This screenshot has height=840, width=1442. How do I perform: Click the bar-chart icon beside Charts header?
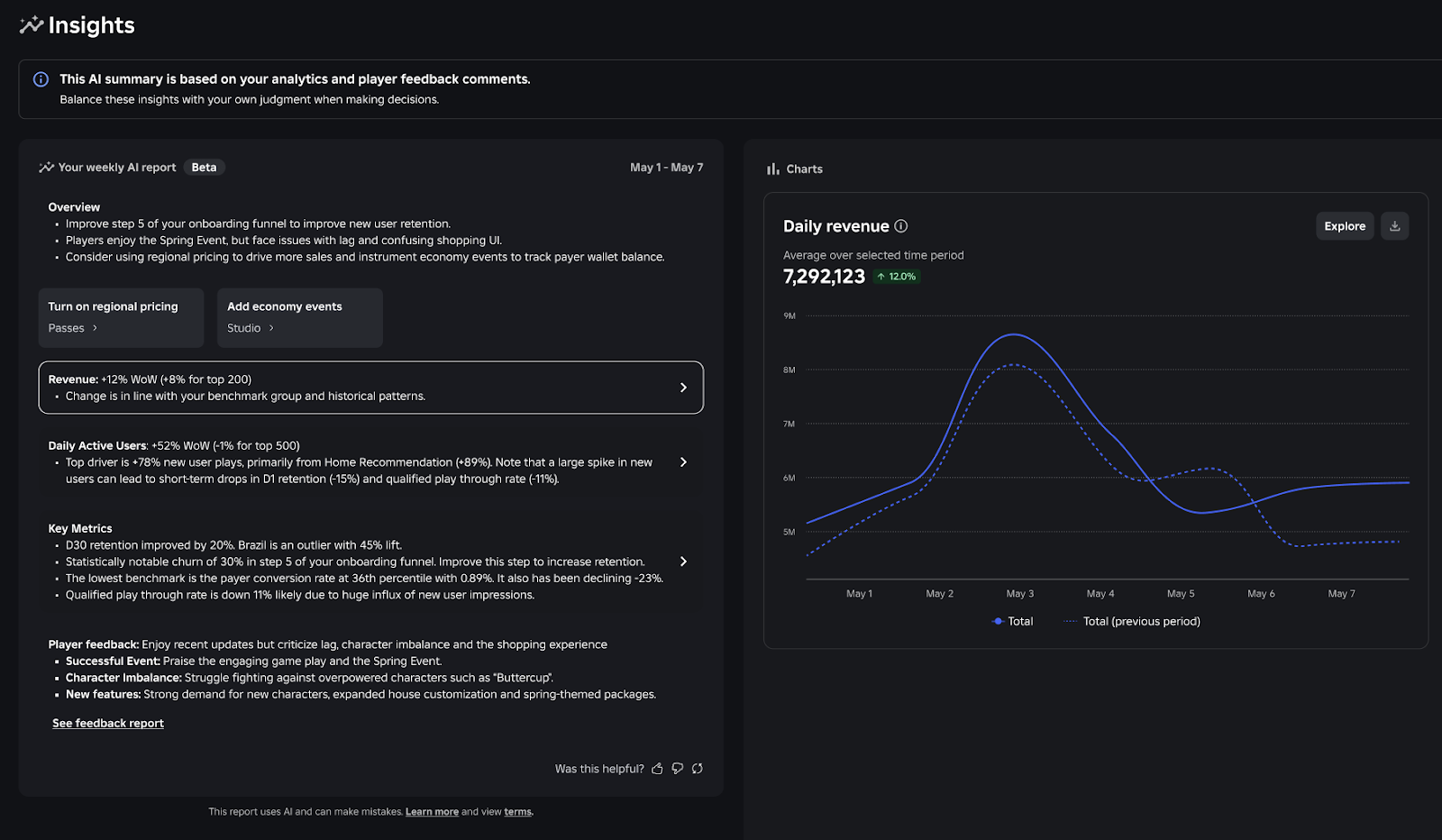[x=772, y=169]
